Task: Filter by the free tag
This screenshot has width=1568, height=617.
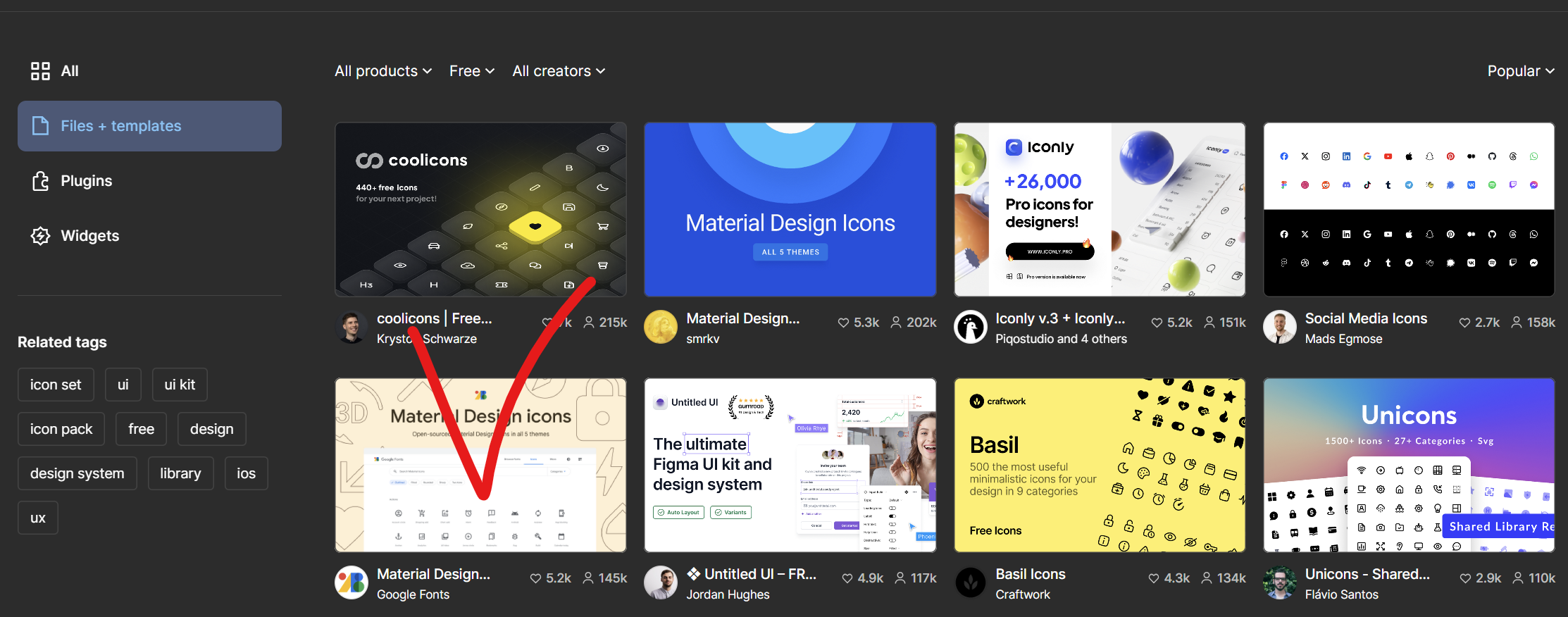Action: pyautogui.click(x=142, y=429)
